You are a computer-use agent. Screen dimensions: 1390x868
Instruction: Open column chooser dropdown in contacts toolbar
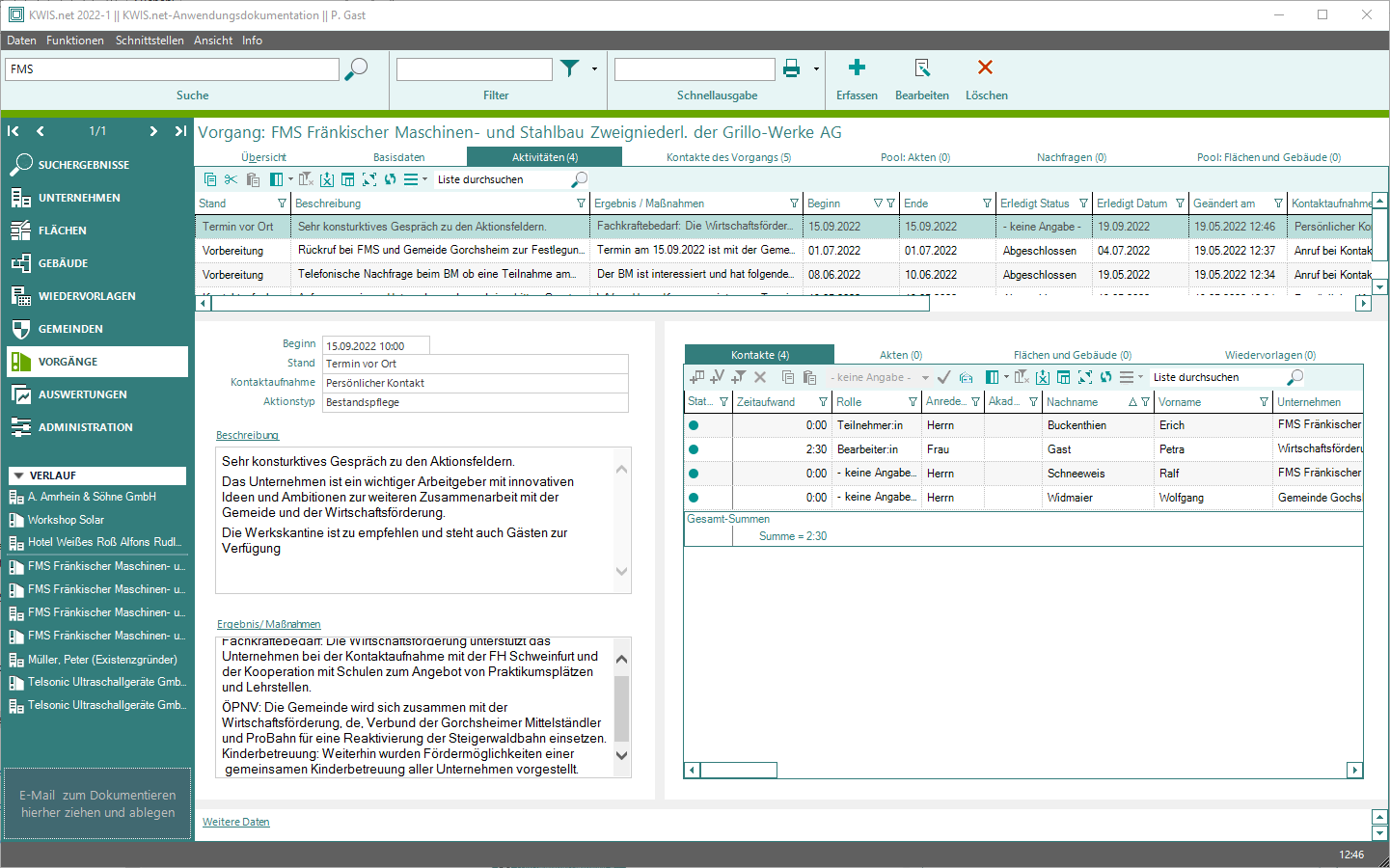tap(1006, 377)
